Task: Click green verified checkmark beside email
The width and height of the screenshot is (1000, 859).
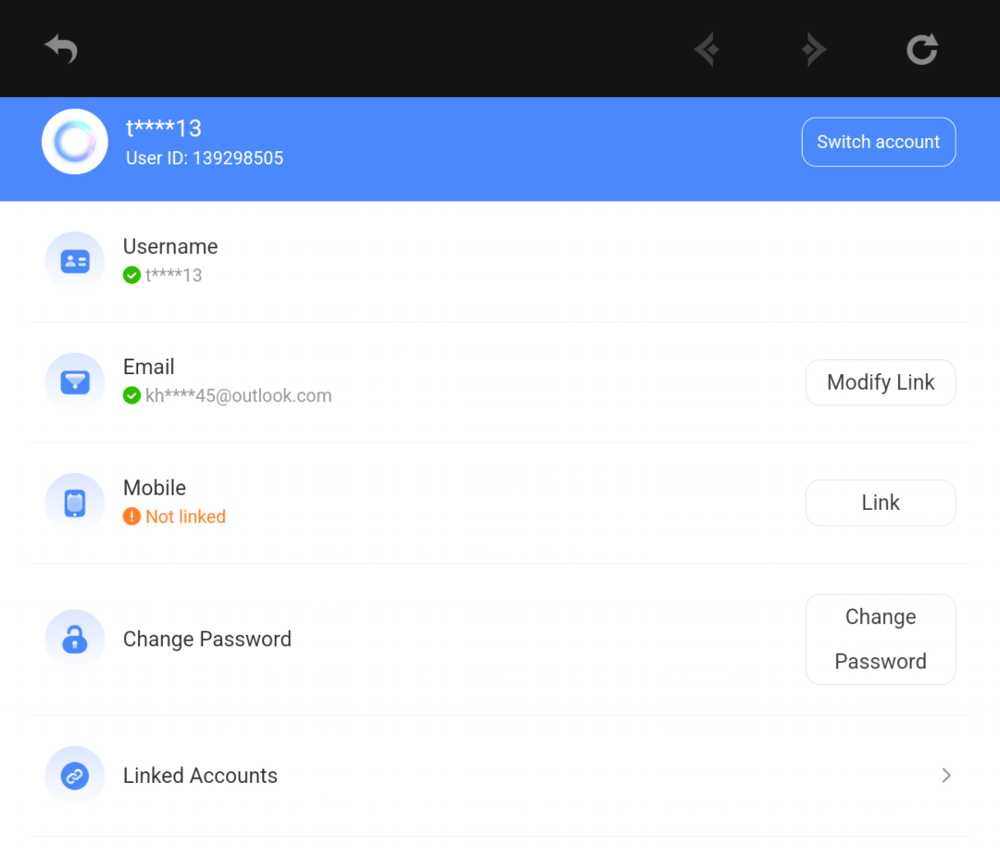Action: 131,396
